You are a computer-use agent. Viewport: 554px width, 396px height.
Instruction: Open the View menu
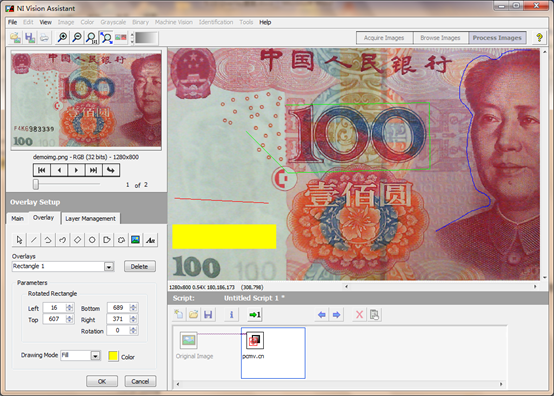coord(46,22)
